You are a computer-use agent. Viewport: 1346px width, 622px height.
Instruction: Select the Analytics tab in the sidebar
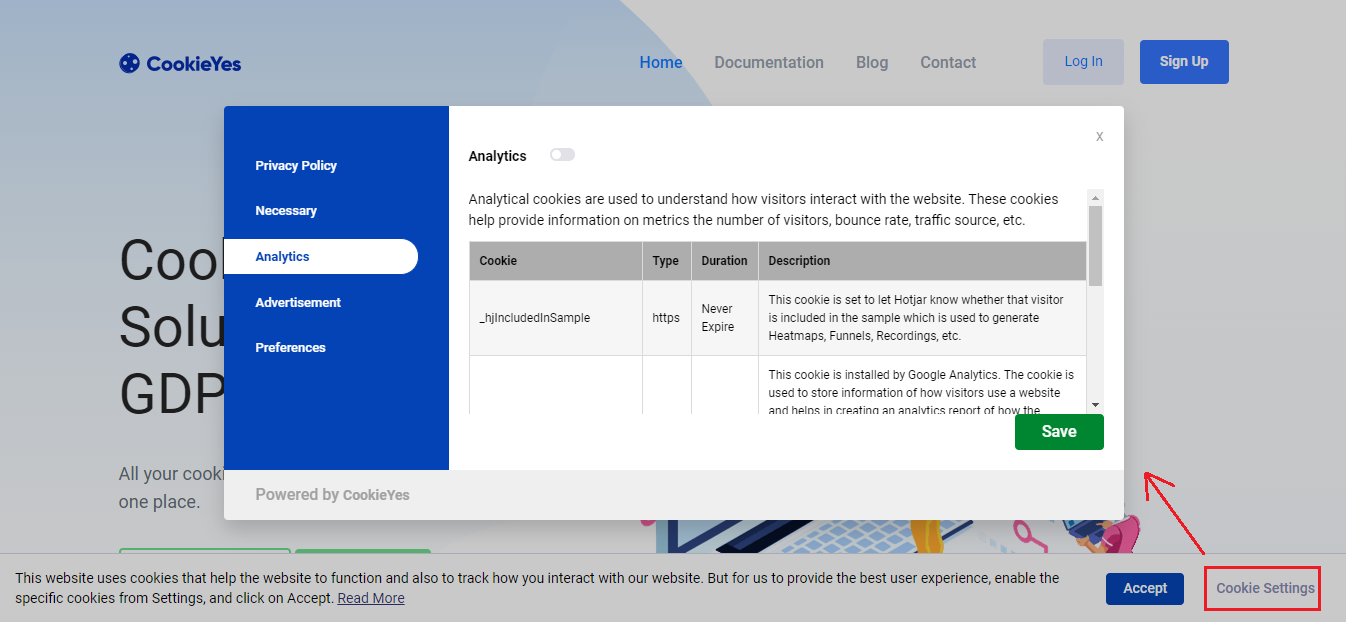pyautogui.click(x=283, y=257)
